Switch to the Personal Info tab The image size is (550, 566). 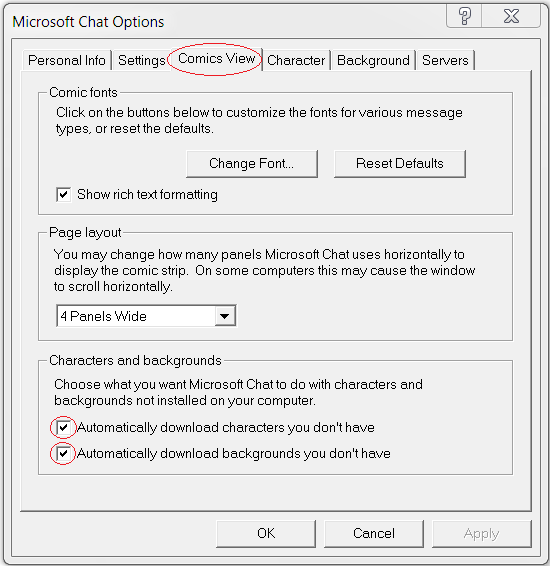click(x=67, y=60)
